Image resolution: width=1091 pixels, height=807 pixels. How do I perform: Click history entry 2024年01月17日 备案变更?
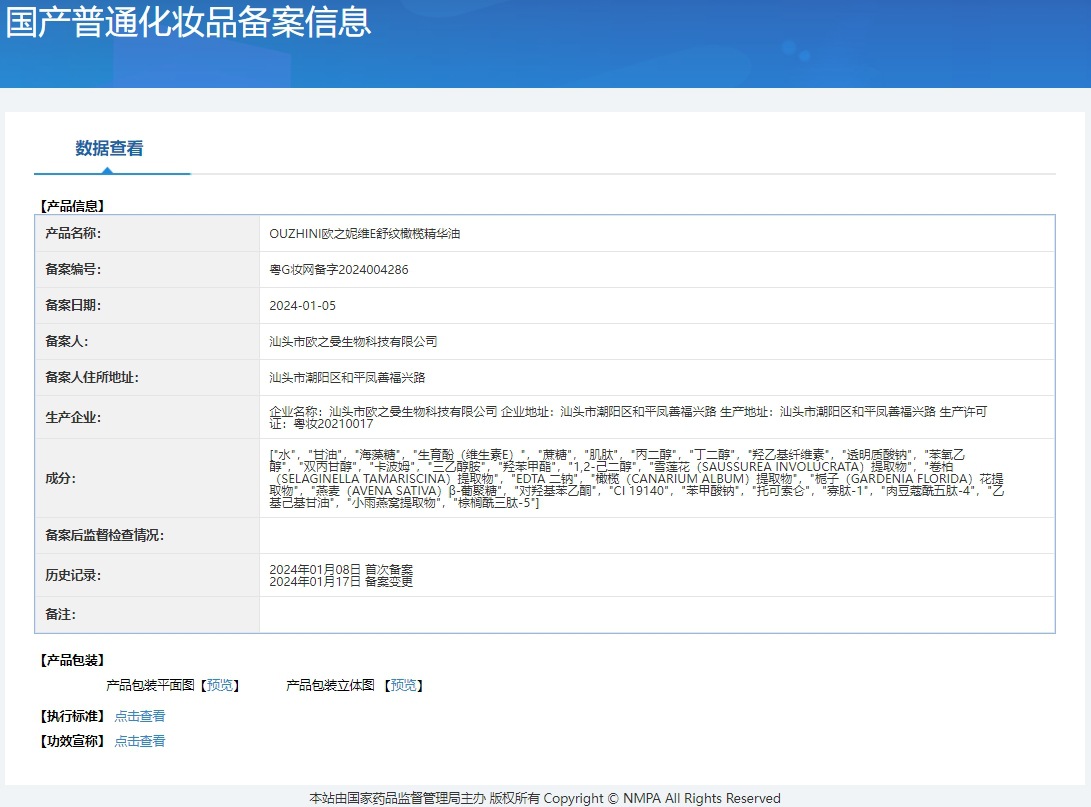click(341, 582)
